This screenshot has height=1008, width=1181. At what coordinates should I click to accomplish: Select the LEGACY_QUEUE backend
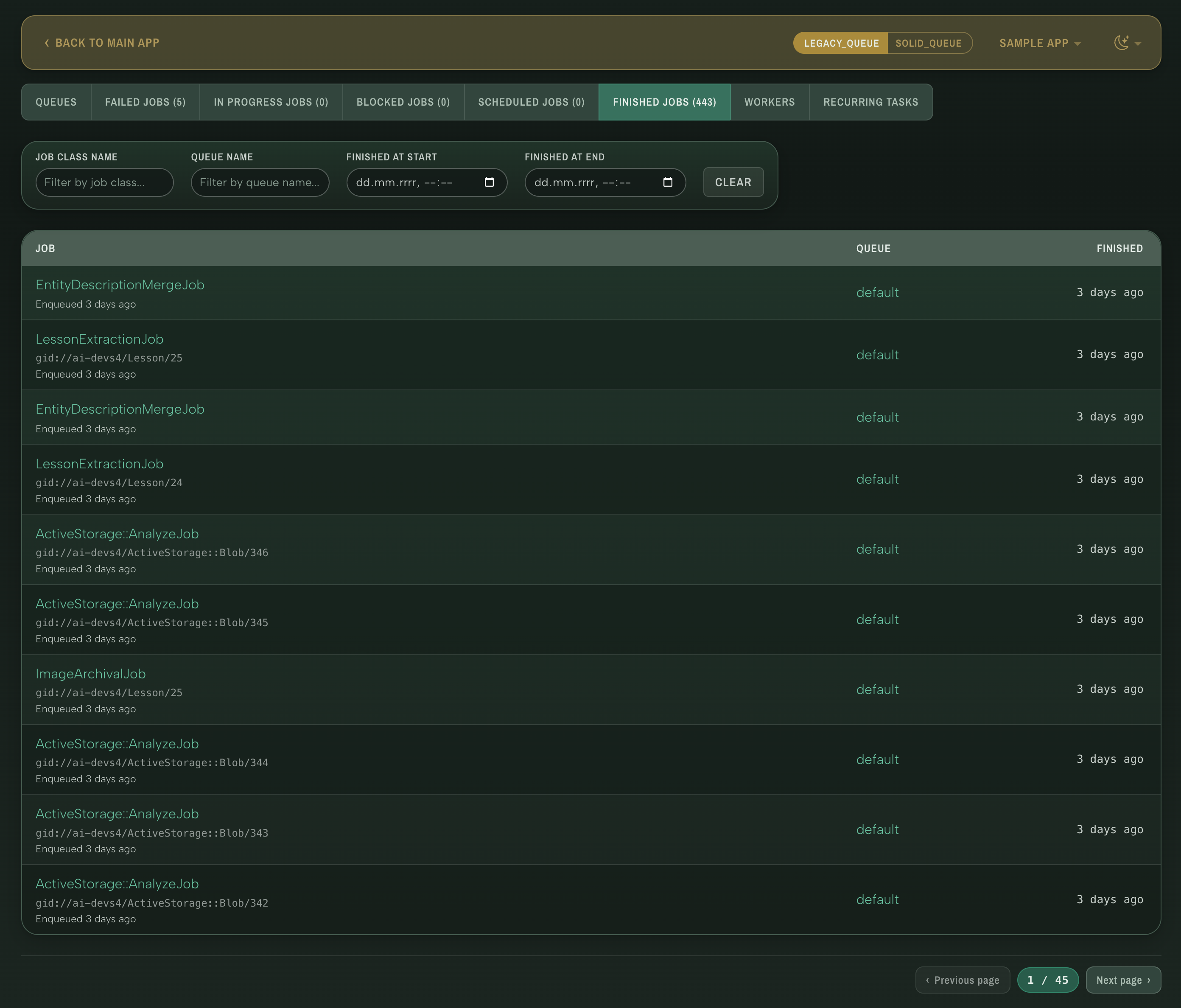pyautogui.click(x=840, y=43)
